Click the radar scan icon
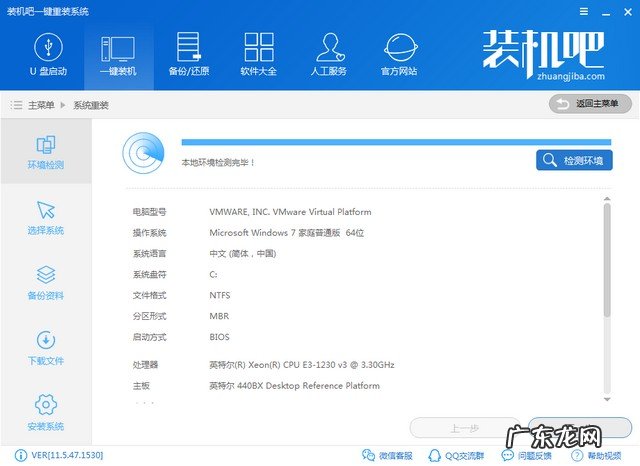Viewport: 640px width, 466px height. 143,153
